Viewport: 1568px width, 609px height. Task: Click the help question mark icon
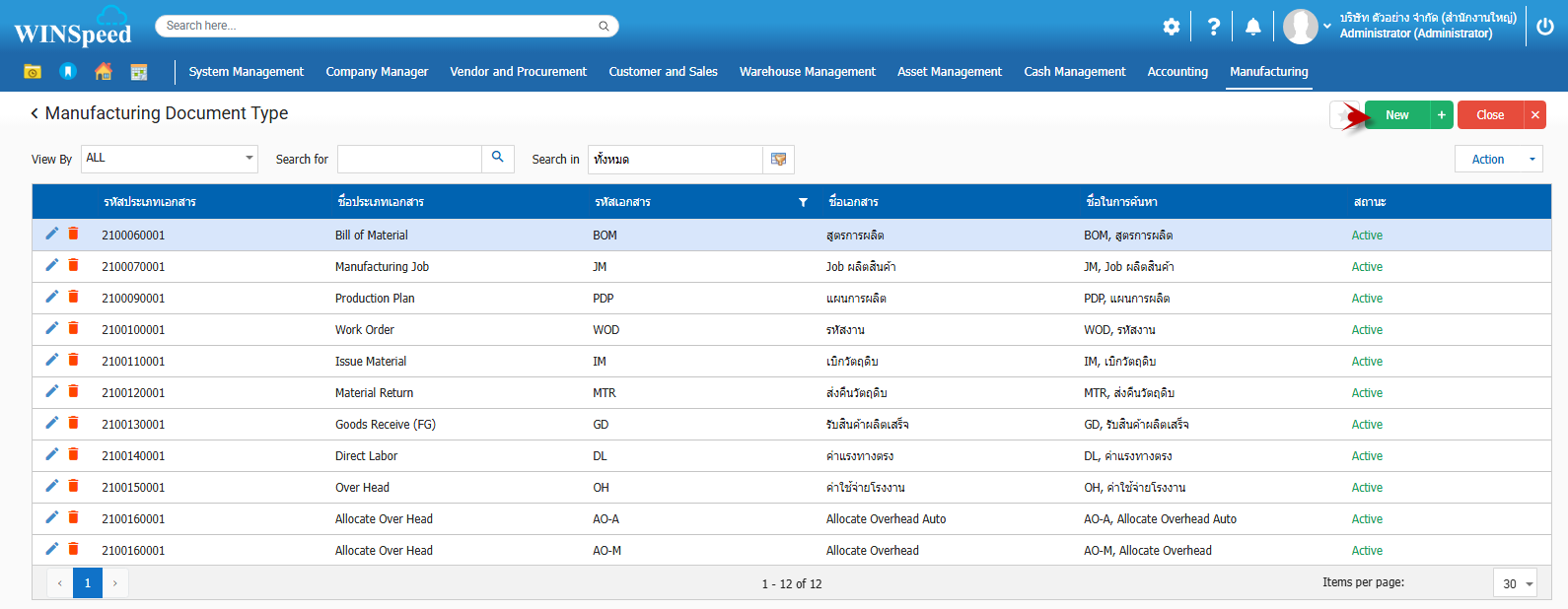tap(1213, 27)
